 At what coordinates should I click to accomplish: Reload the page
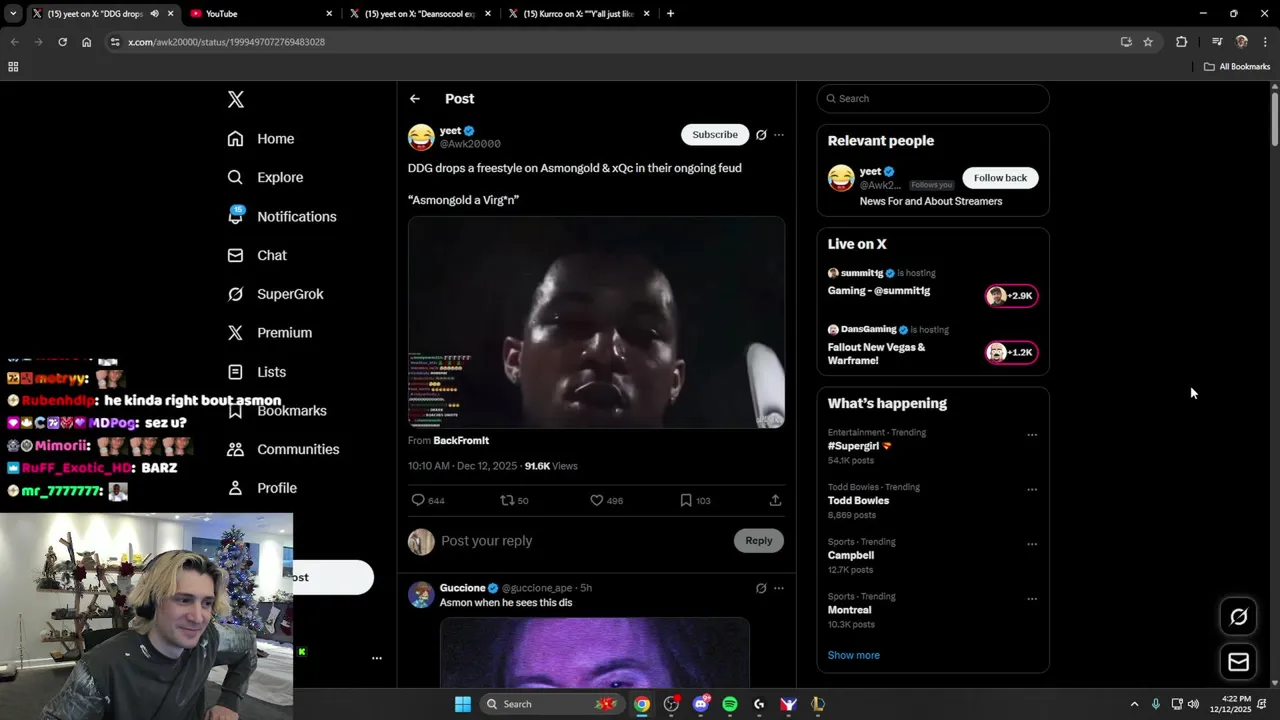[x=62, y=42]
